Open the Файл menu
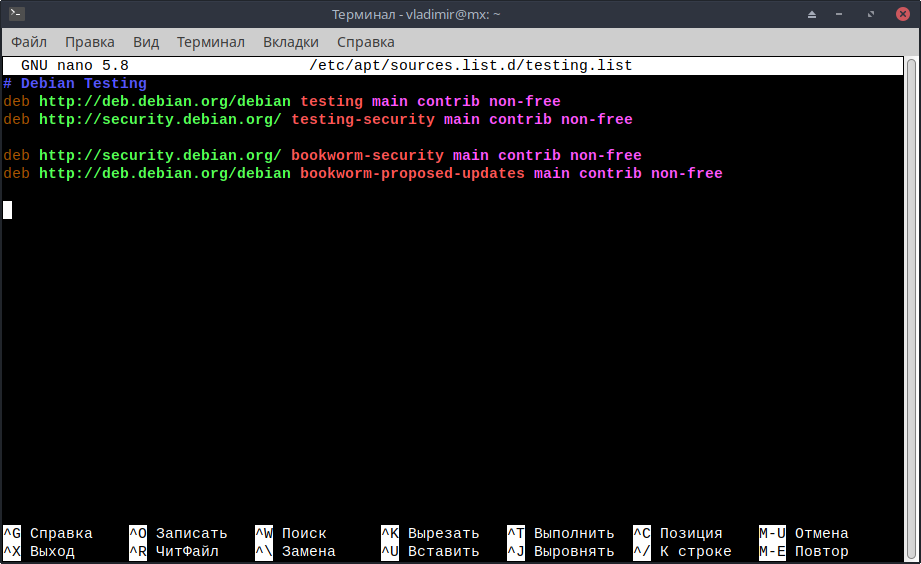The image size is (921, 564). tap(29, 42)
